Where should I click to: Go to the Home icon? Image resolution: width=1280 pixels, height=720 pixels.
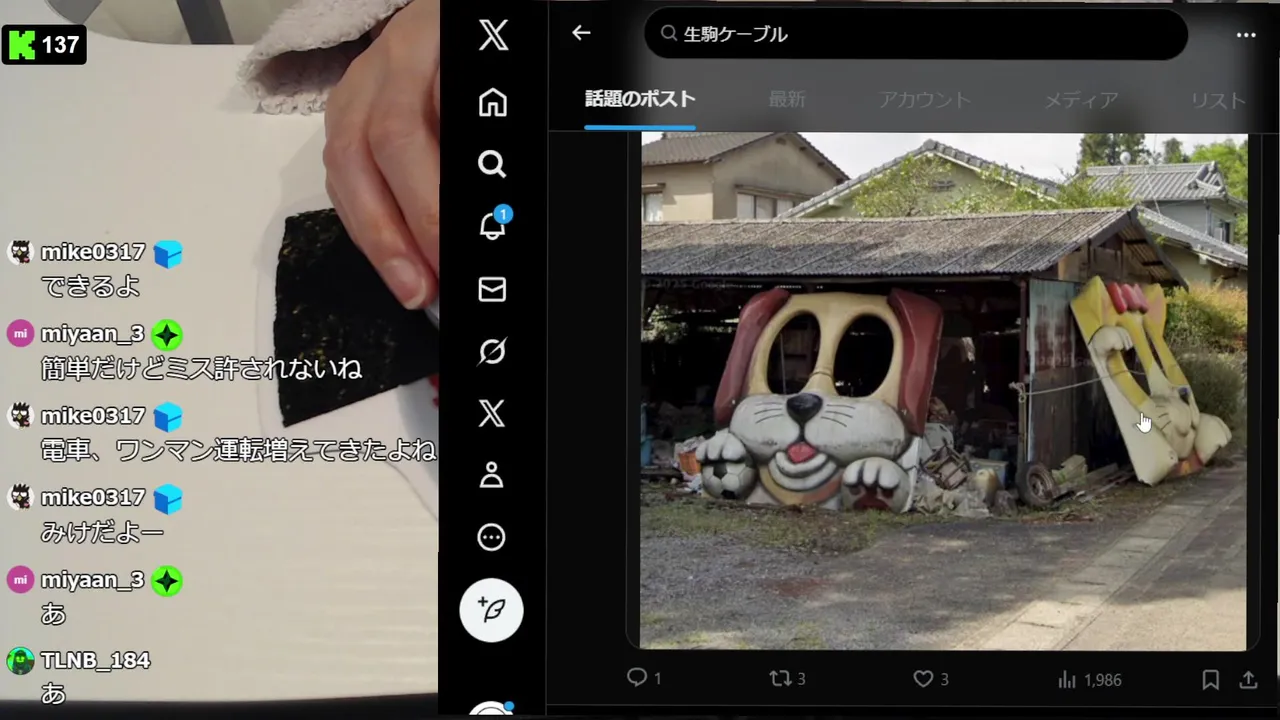(492, 102)
